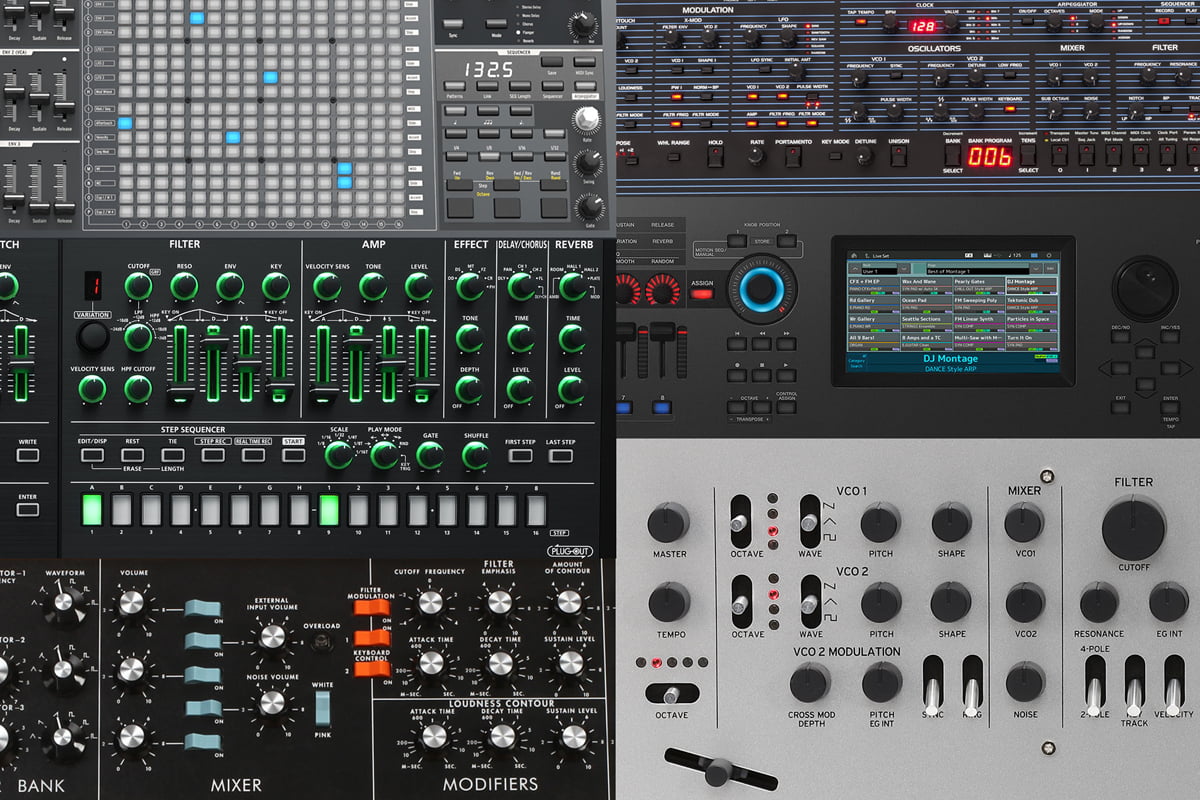Click the CUTOFF FREQUENCY knob on Moog panel

(431, 602)
